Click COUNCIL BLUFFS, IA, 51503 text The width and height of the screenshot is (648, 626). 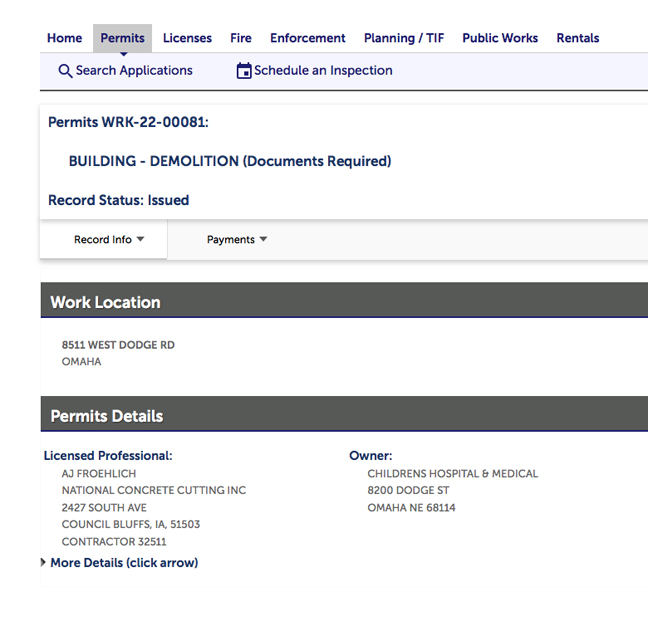(x=131, y=524)
